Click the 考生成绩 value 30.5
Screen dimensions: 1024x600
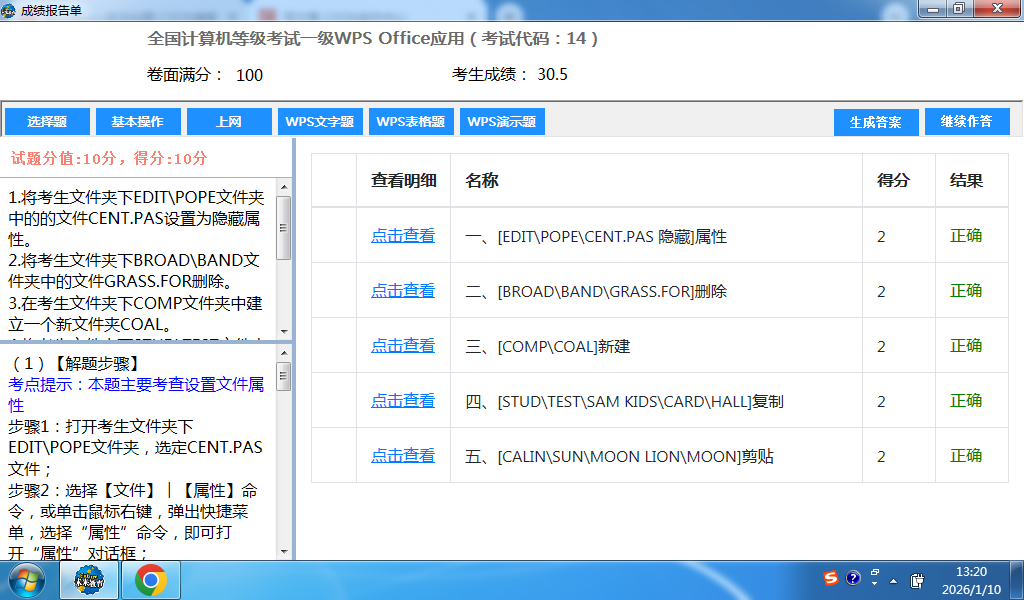tap(552, 74)
